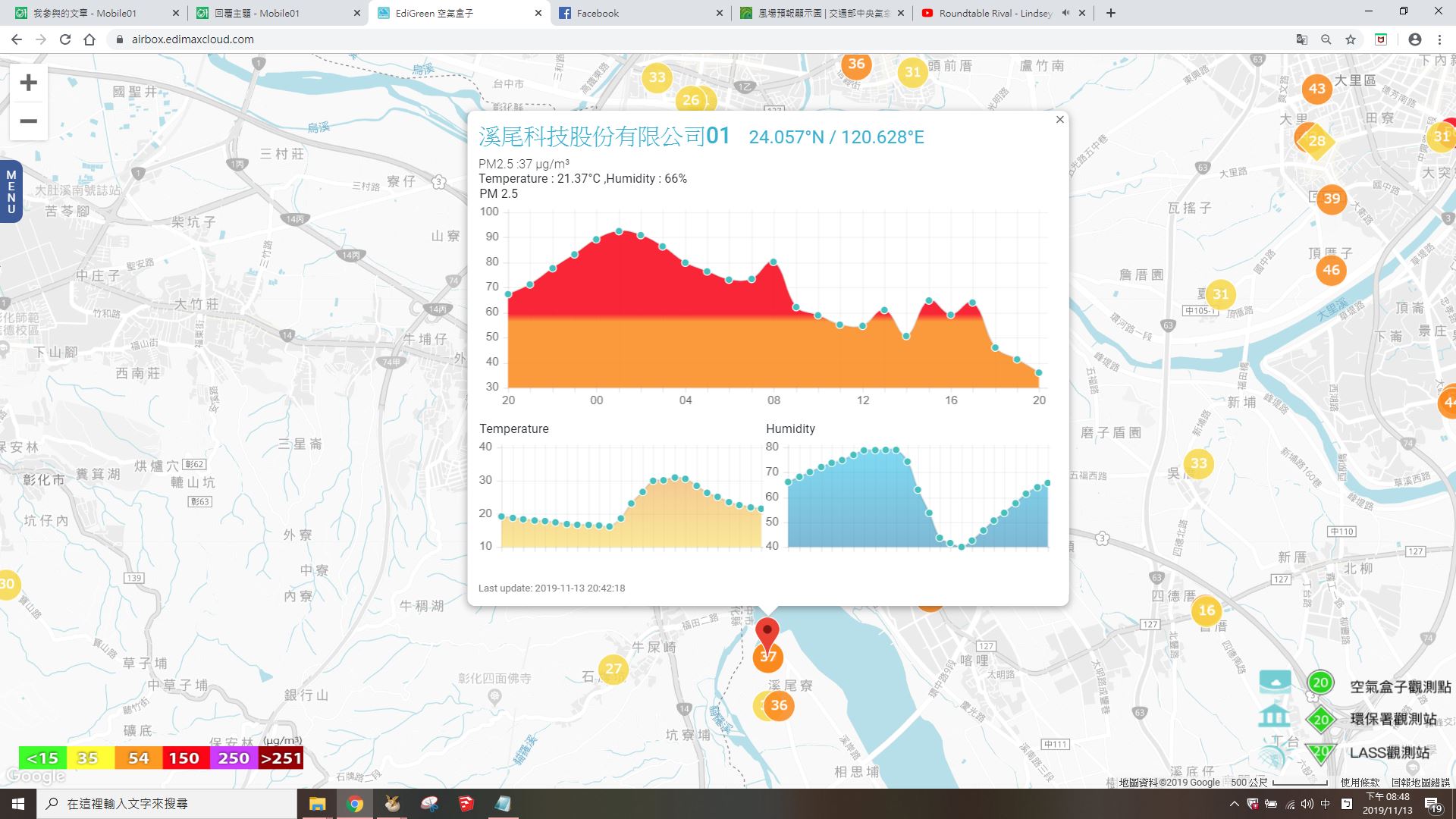
Task: Toggle 空氣盒子觀測點 station layer
Action: point(1400,686)
